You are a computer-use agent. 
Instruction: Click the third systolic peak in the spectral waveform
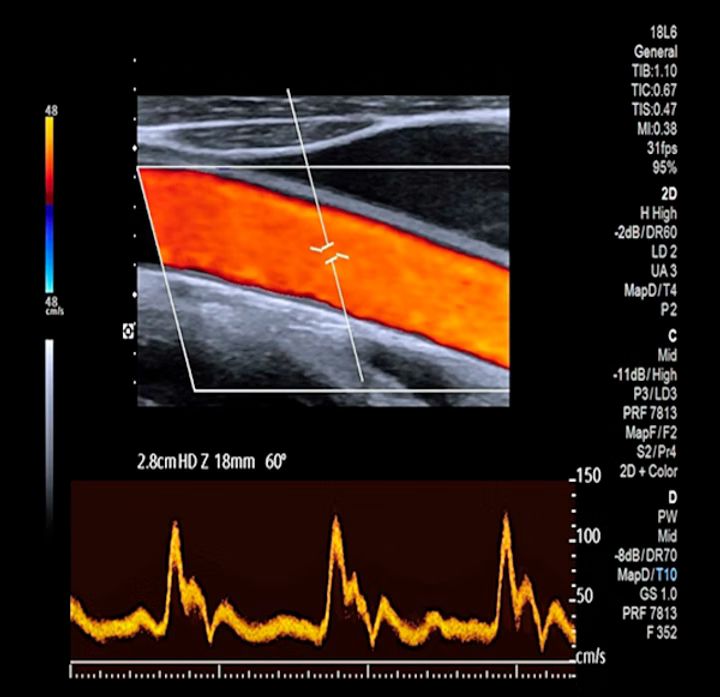(504, 520)
